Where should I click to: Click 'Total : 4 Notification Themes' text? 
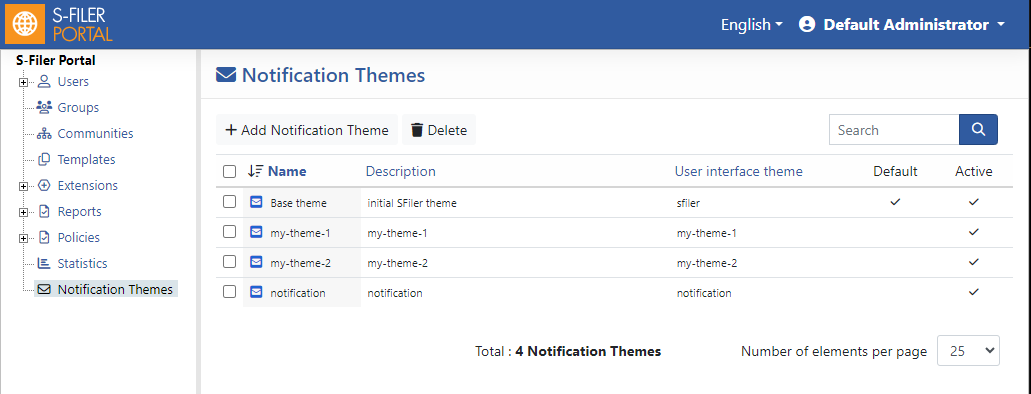click(x=568, y=351)
